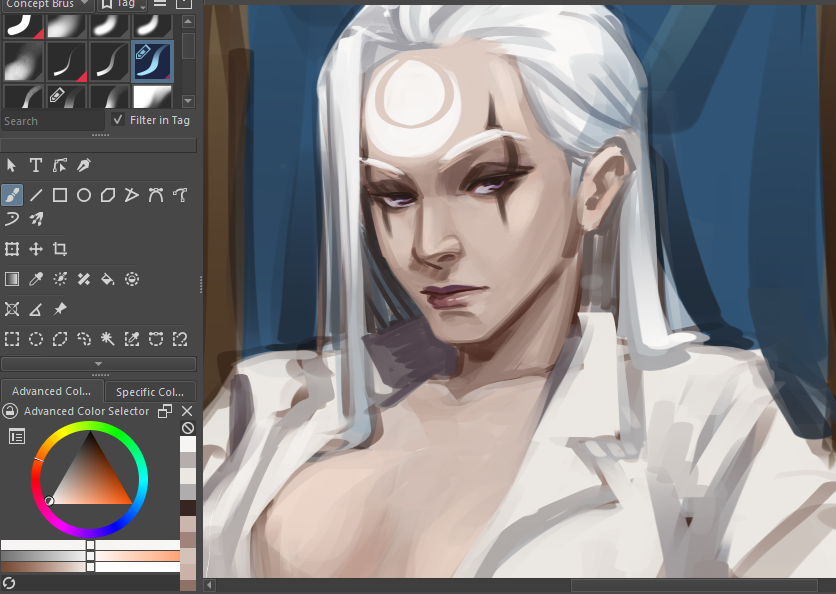
Task: Lock the Advanced Color Selector docker
Action: 10,411
